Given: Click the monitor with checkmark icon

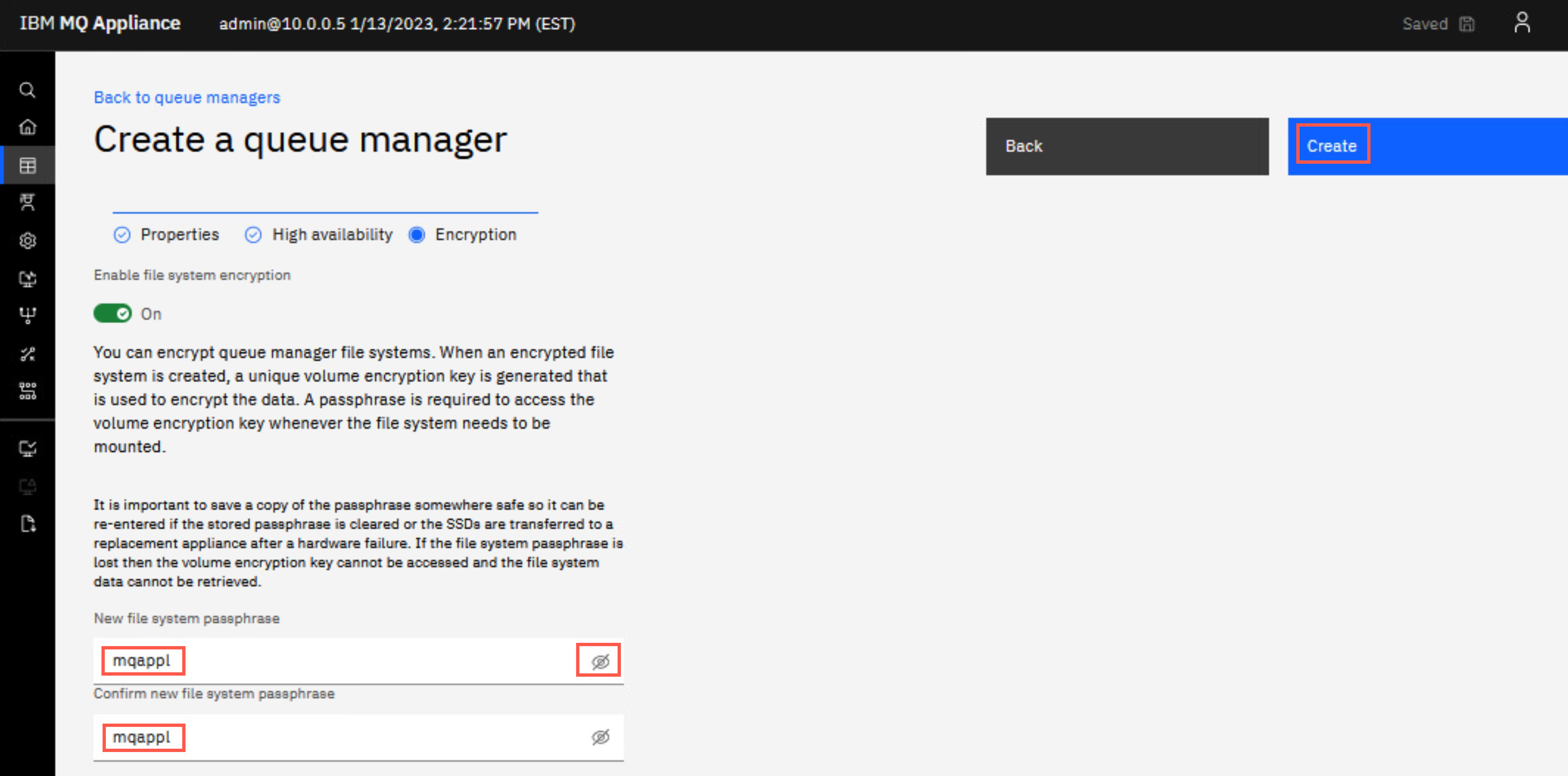Looking at the screenshot, I should [27, 449].
